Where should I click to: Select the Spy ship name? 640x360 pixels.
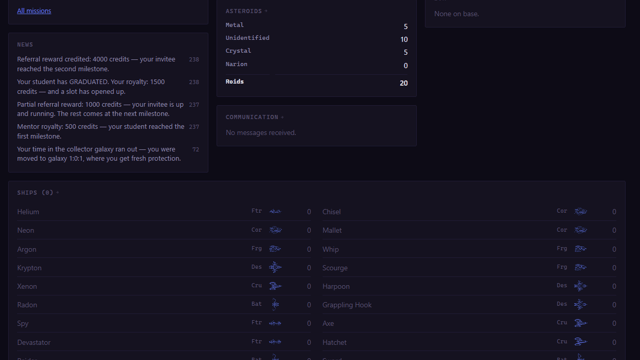[x=22, y=324]
